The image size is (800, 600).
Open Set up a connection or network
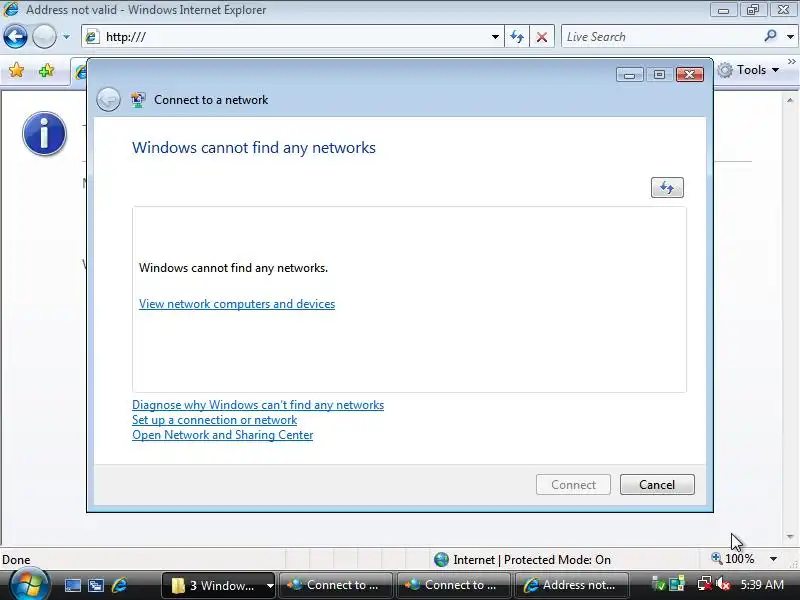214,420
